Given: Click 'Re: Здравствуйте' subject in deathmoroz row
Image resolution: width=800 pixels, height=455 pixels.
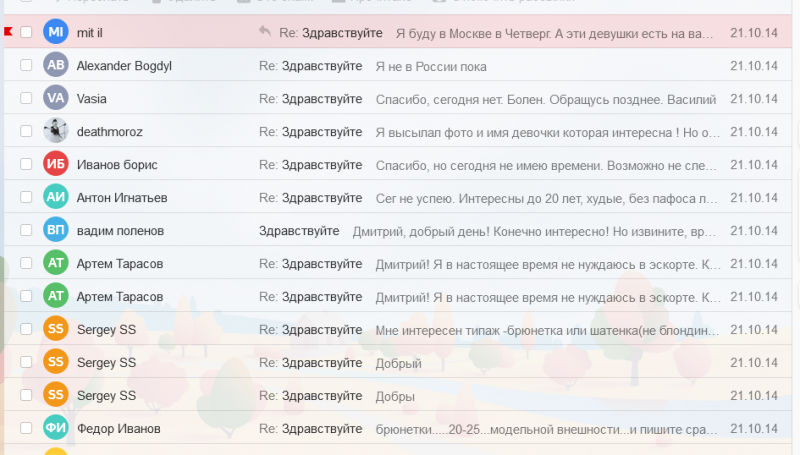Looking at the screenshot, I should coord(311,132).
